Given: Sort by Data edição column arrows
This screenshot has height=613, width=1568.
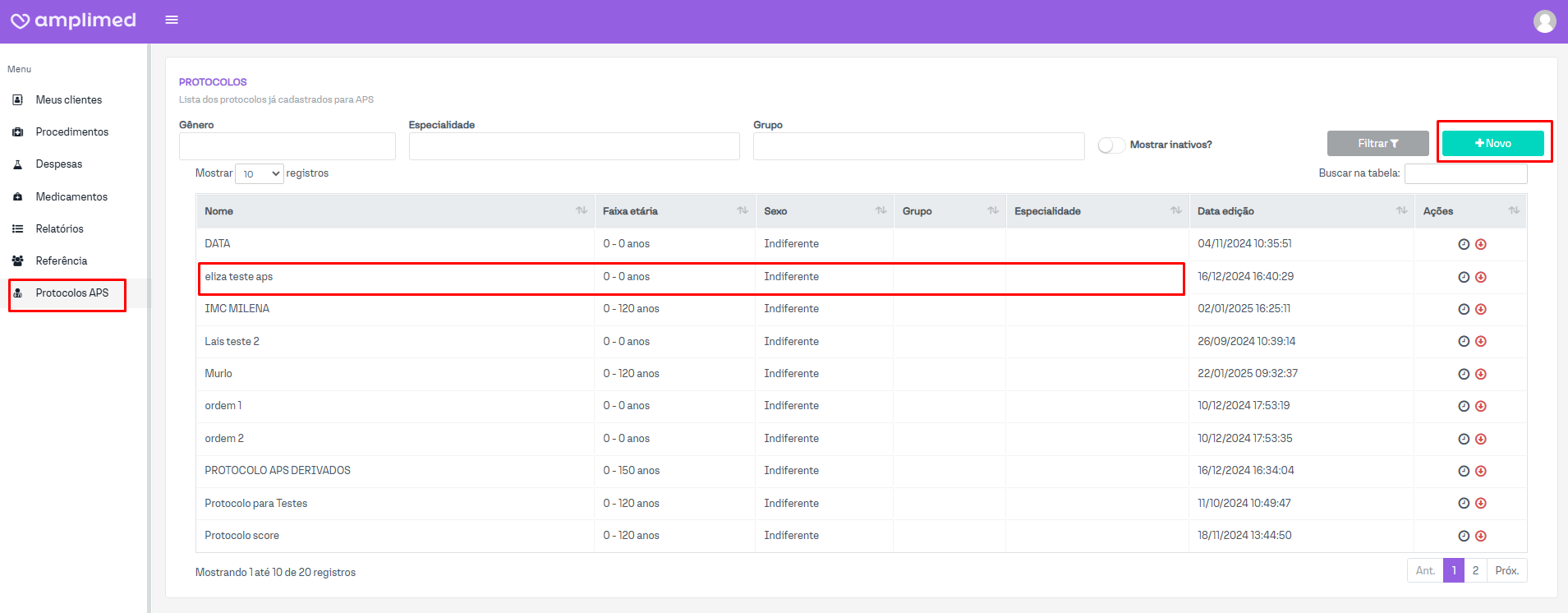Looking at the screenshot, I should (1401, 211).
